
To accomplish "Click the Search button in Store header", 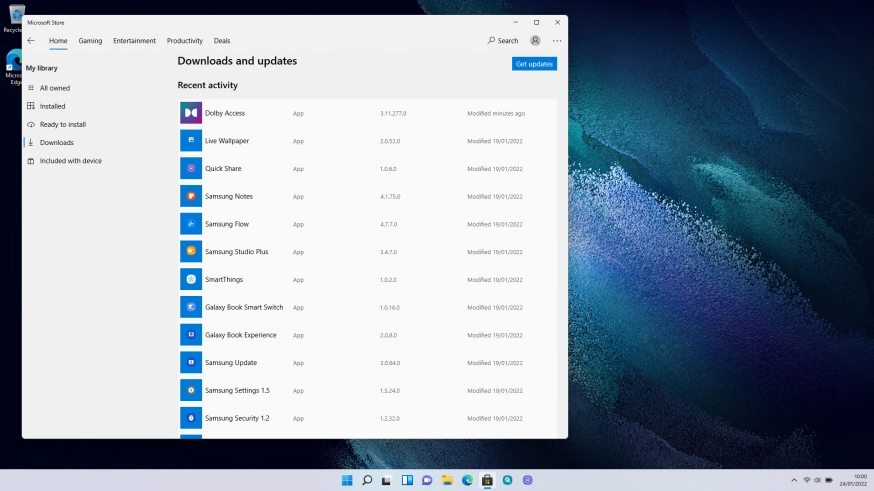I will 503,41.
